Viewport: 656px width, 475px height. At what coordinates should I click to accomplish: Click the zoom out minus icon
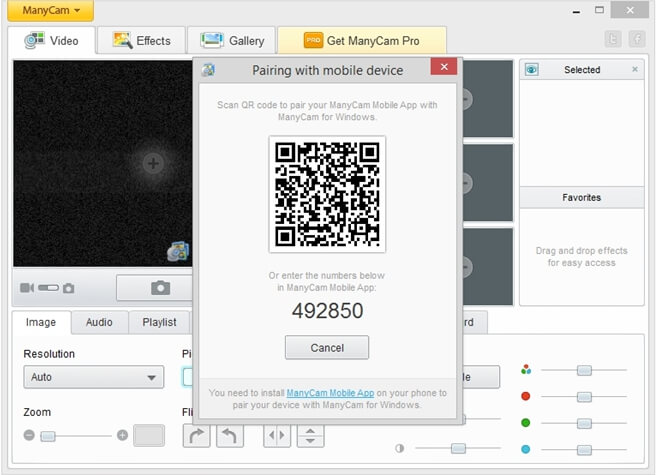pyautogui.click(x=29, y=435)
